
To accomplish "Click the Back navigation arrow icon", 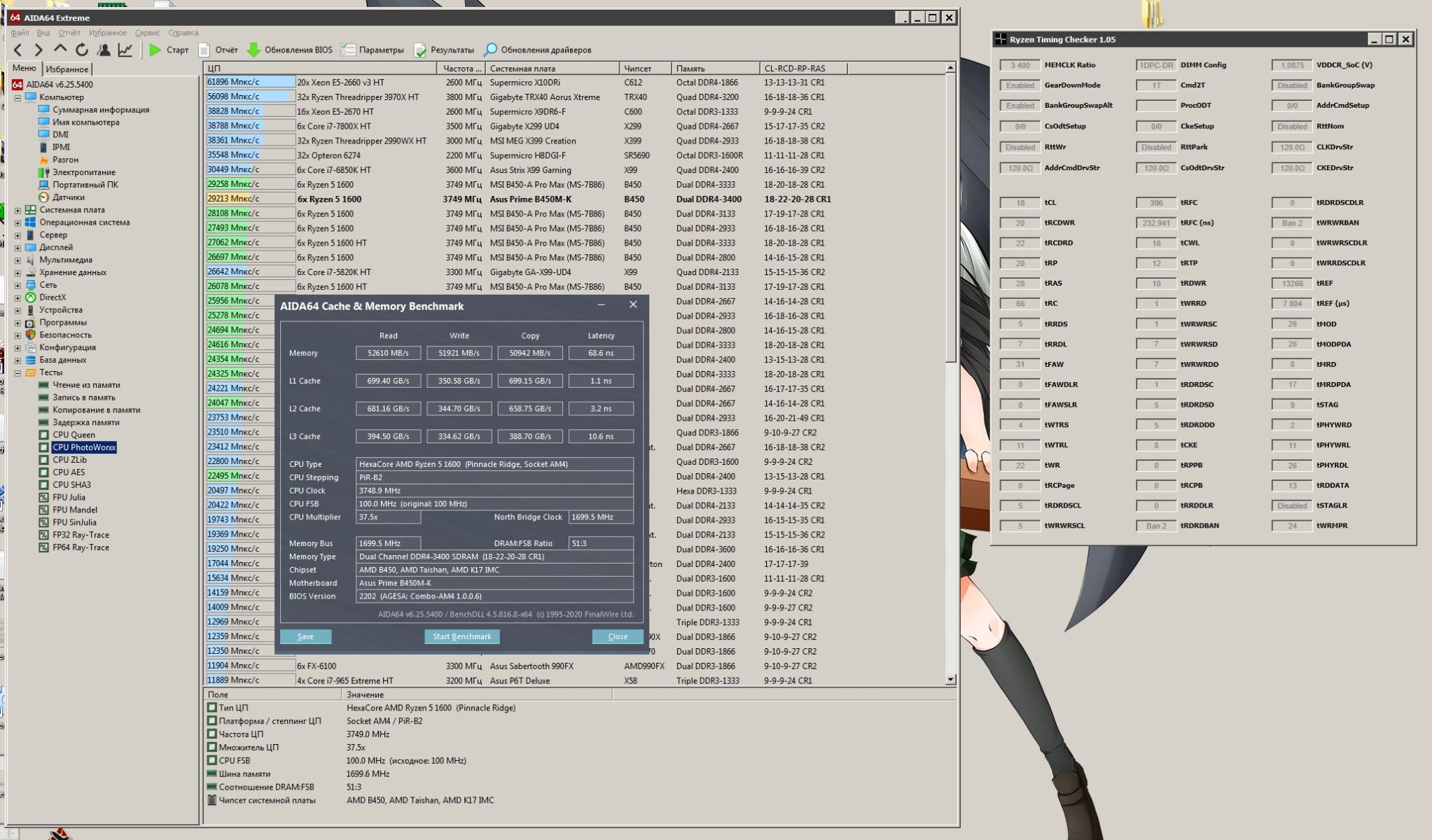I will pyautogui.click(x=18, y=50).
